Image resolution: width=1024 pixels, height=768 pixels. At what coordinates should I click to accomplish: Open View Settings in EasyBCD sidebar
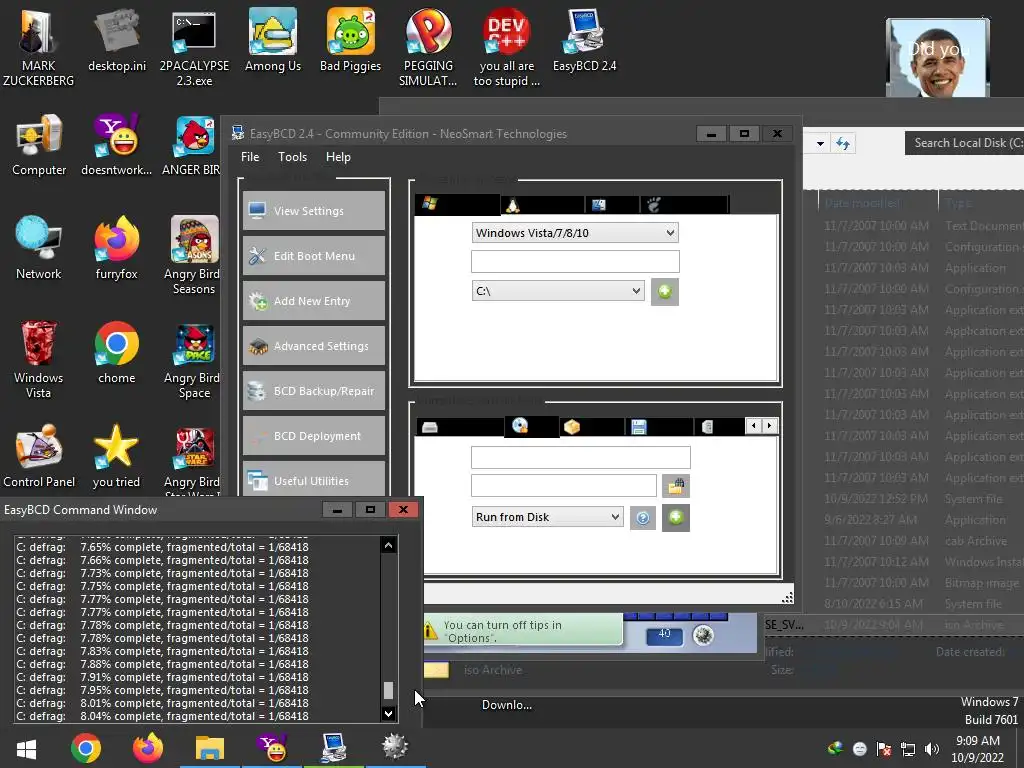click(x=314, y=210)
